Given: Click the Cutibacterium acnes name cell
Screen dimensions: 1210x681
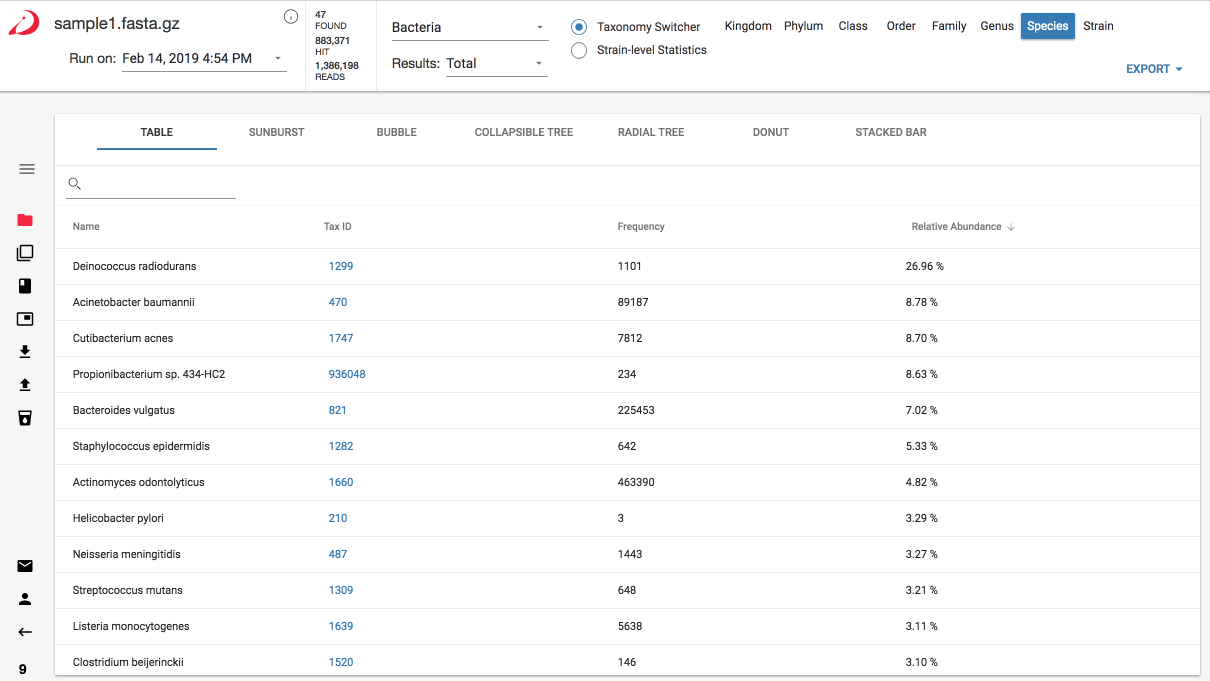Looking at the screenshot, I should coord(123,338).
